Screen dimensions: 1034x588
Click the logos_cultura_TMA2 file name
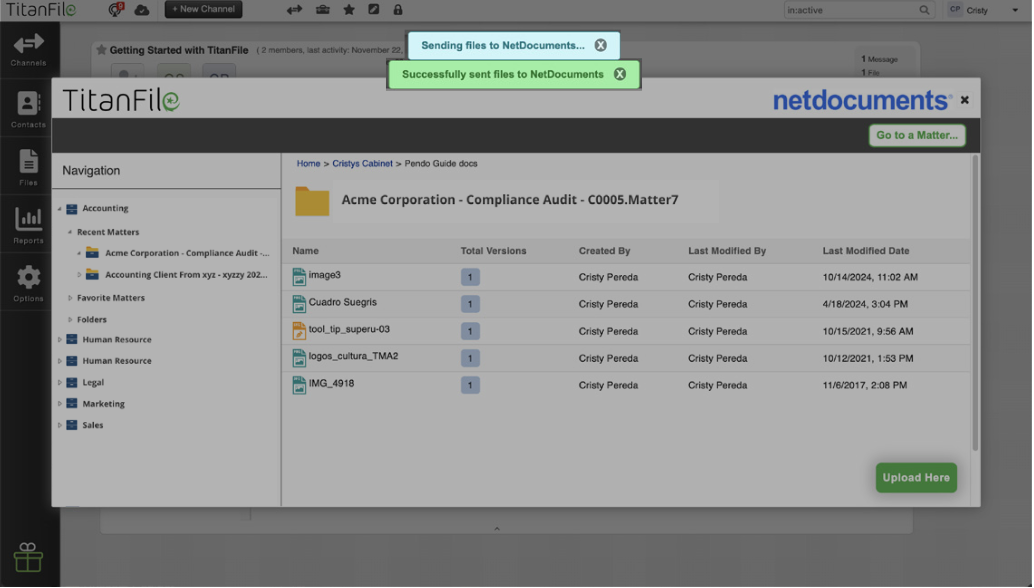(x=353, y=357)
